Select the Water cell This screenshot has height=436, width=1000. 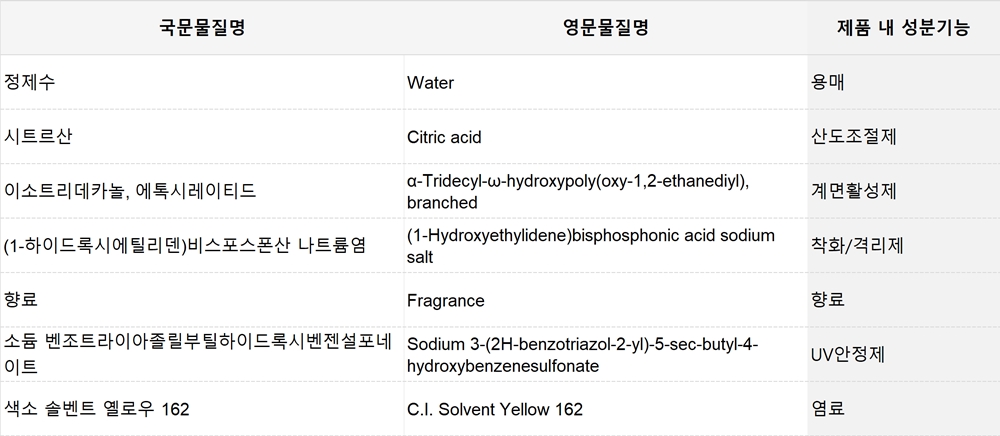click(605, 82)
